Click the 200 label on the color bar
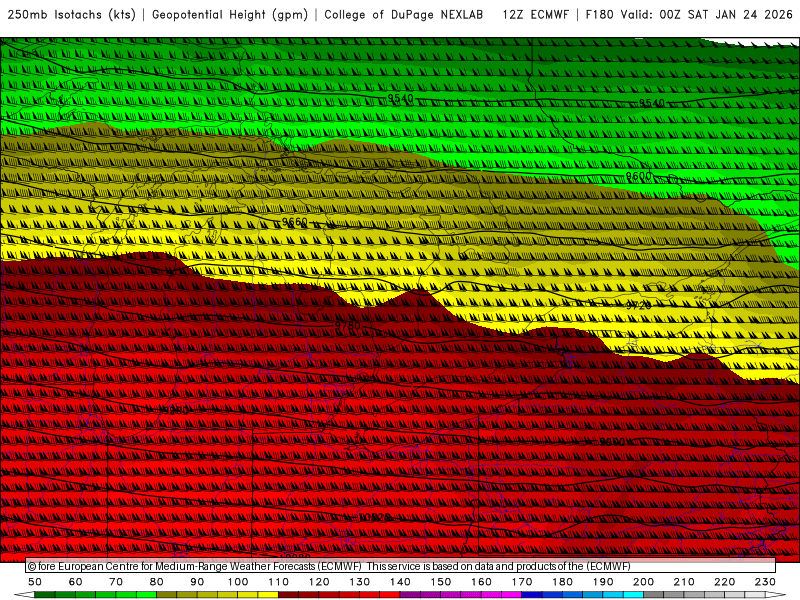 coord(643,582)
